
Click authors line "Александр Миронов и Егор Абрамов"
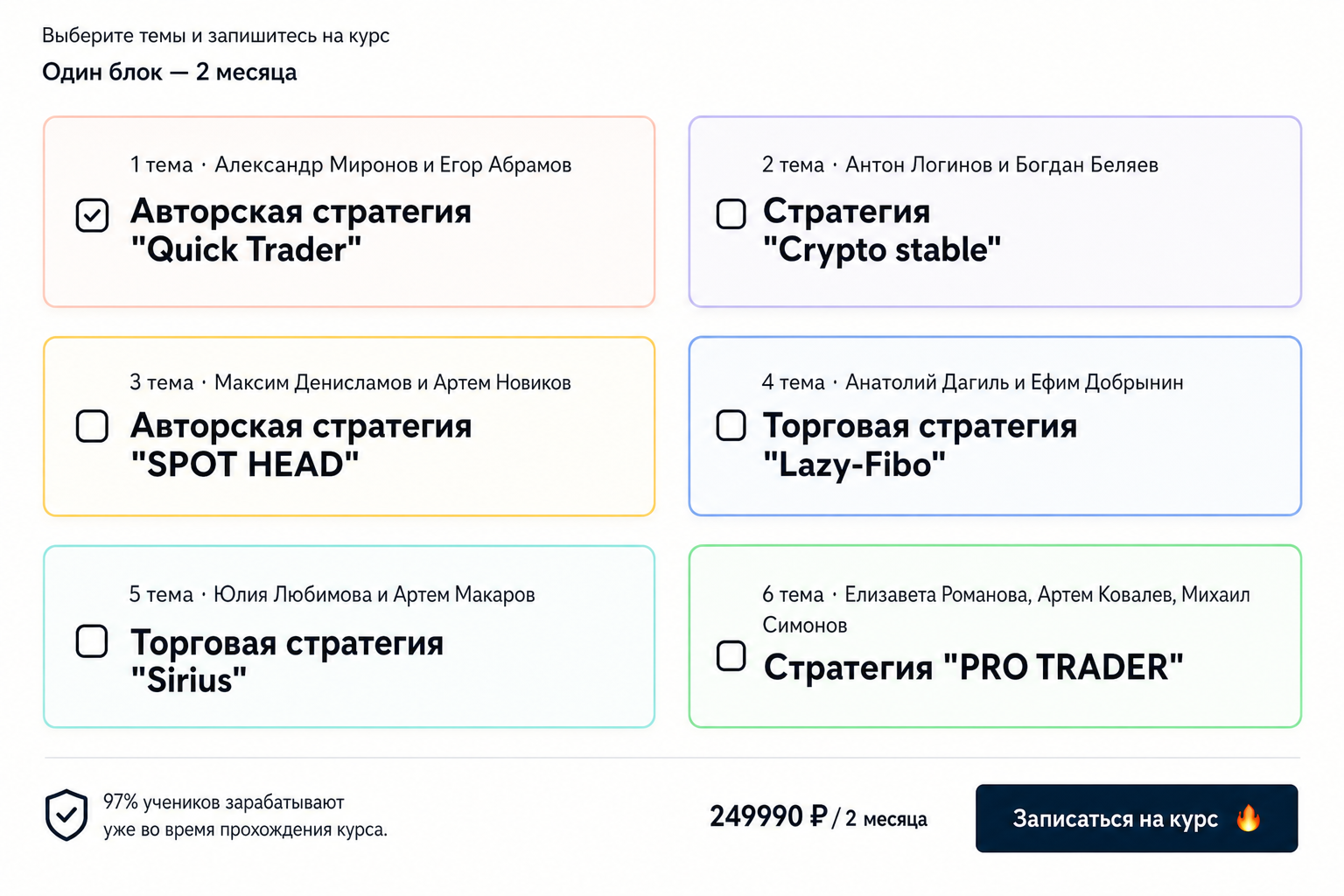[393, 164]
